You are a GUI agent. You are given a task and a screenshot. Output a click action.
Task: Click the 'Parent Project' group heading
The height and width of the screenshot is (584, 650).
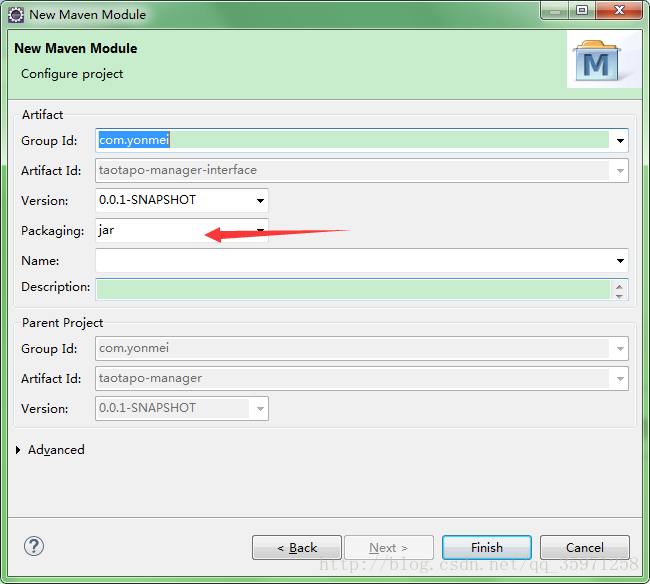pyautogui.click(x=63, y=323)
